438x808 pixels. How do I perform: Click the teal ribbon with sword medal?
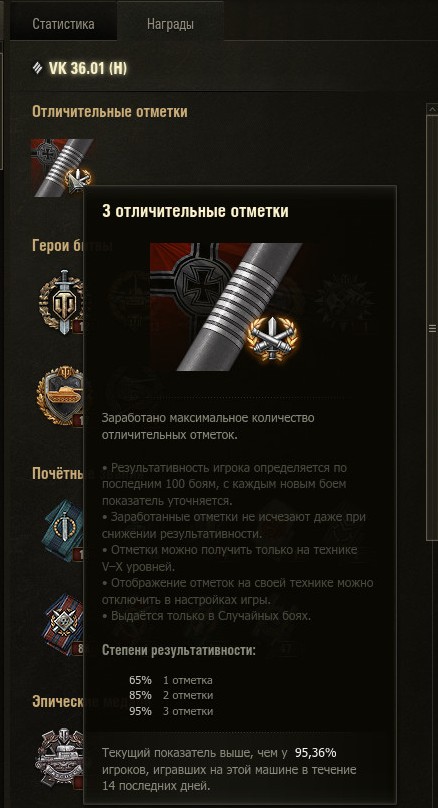[x=64, y=530]
